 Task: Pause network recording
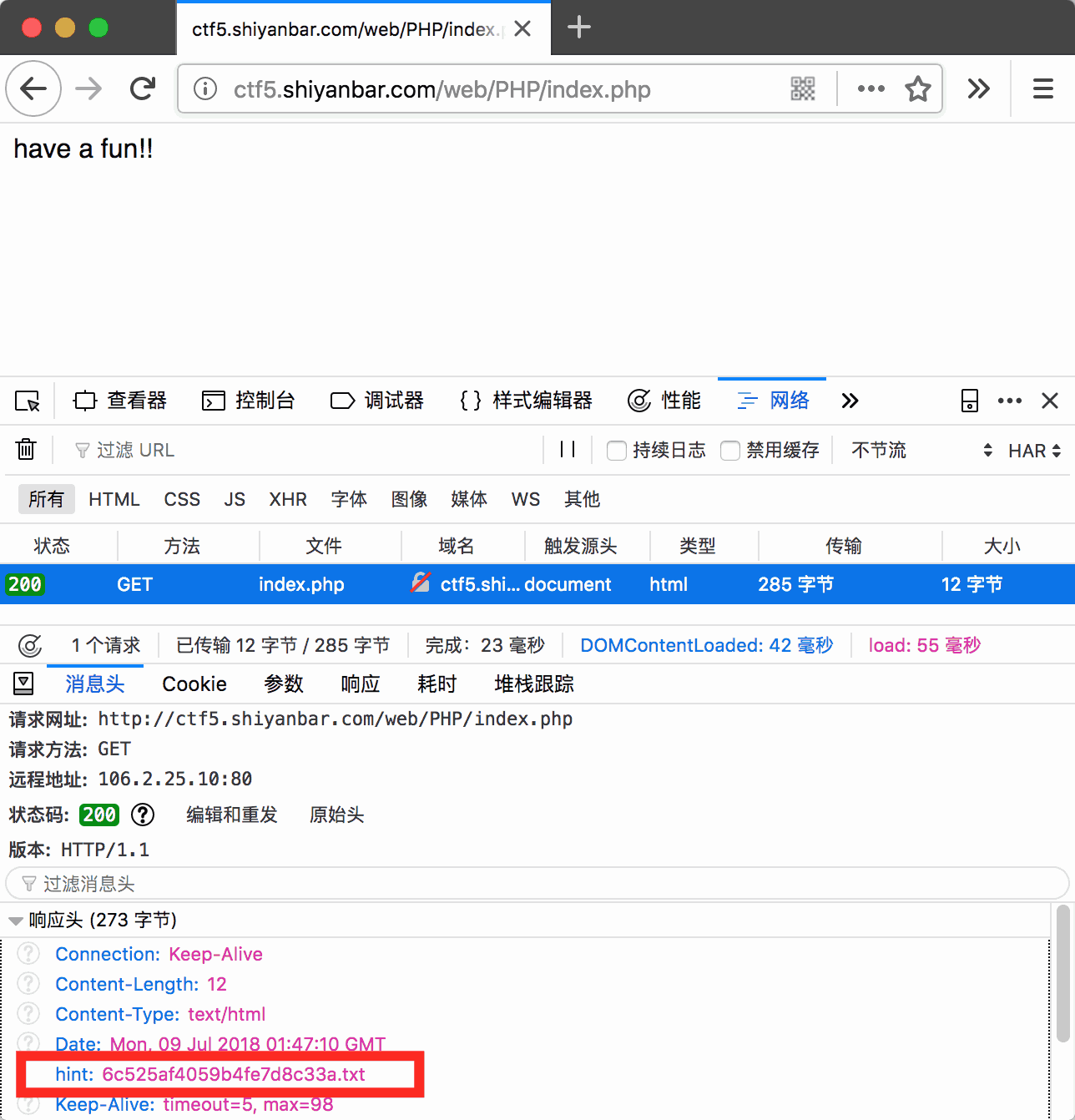(x=568, y=449)
